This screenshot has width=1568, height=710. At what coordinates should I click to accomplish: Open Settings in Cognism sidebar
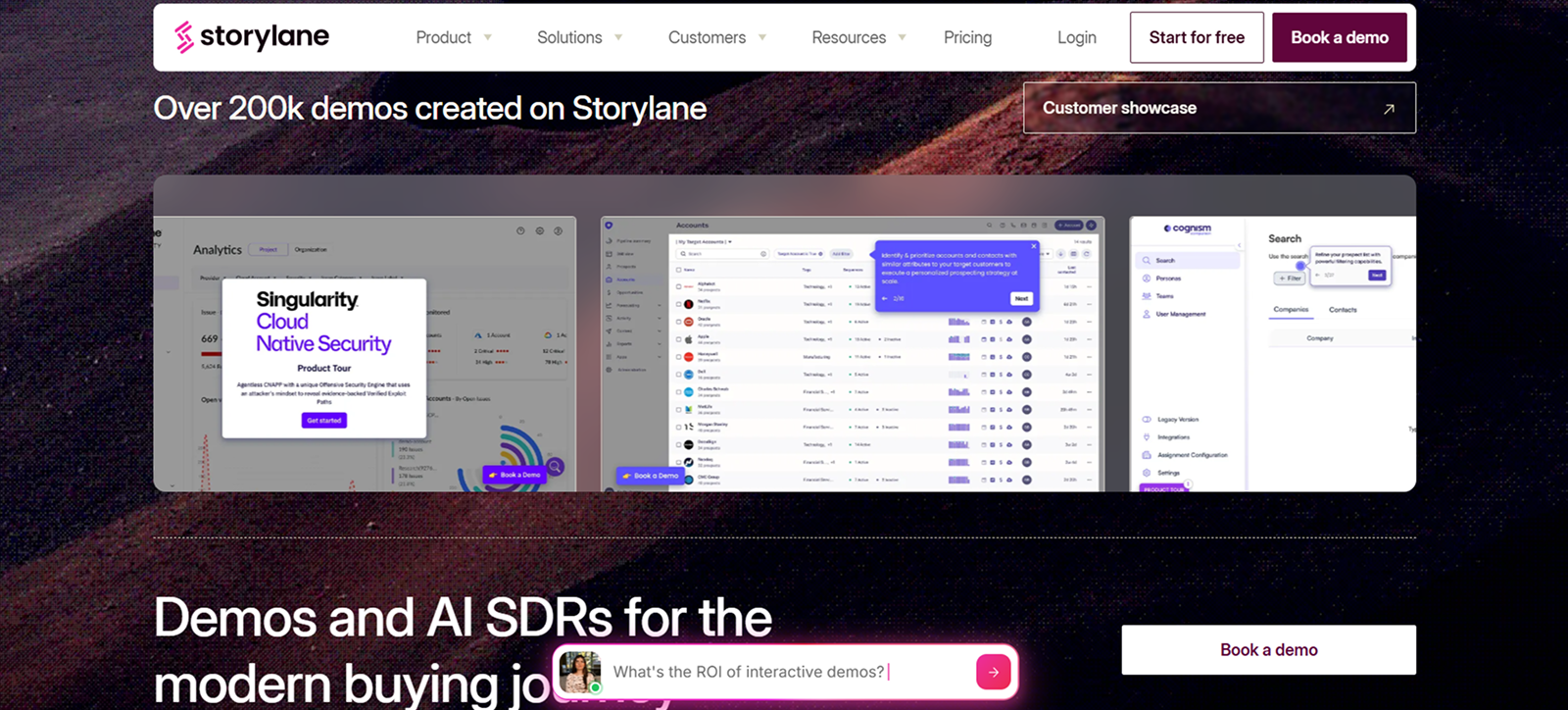[x=1162, y=473]
